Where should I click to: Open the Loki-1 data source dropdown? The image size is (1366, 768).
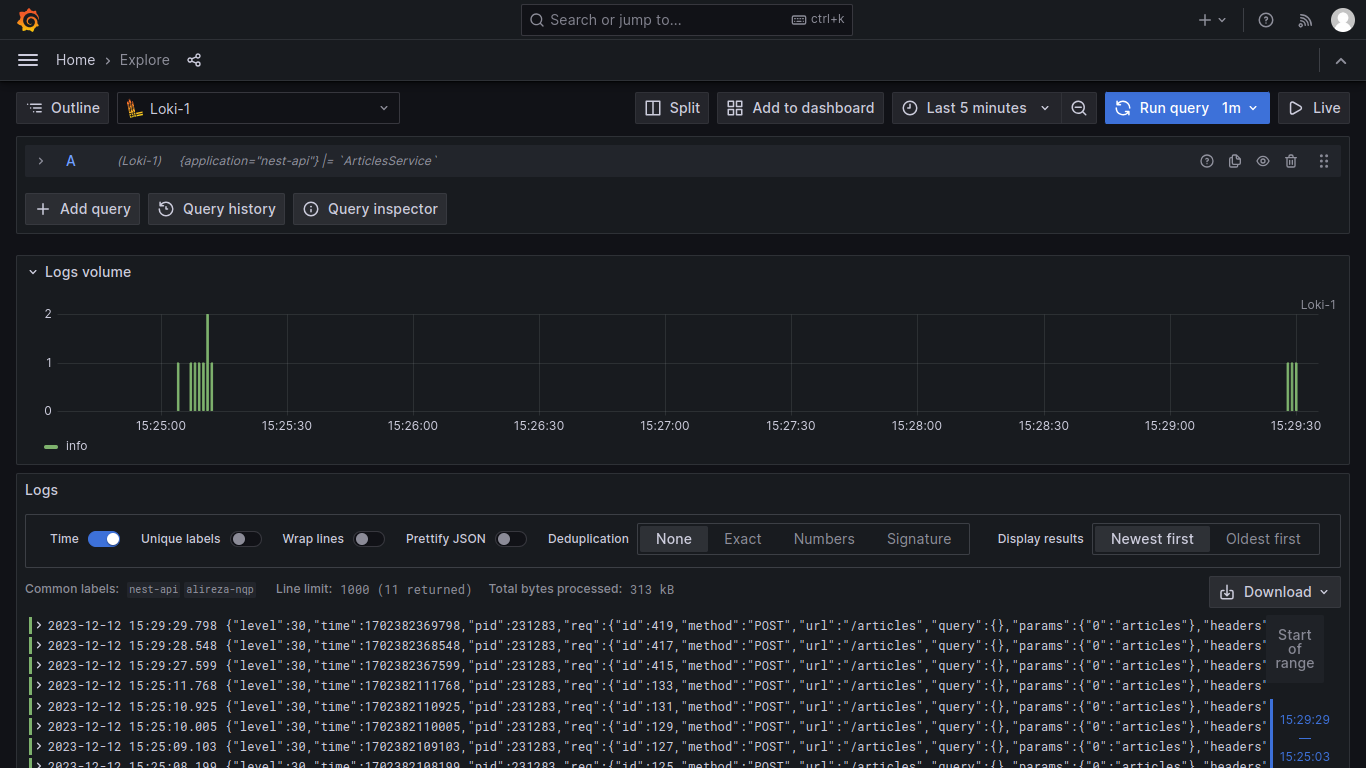pos(258,108)
